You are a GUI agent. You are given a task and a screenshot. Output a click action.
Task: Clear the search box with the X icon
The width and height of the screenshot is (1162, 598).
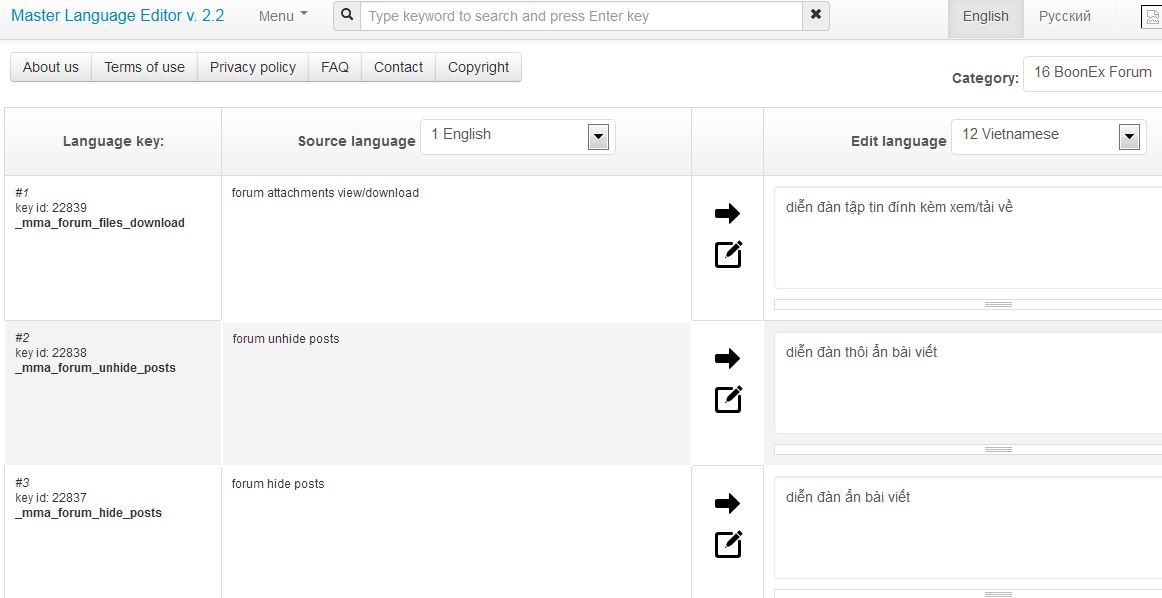pos(816,16)
